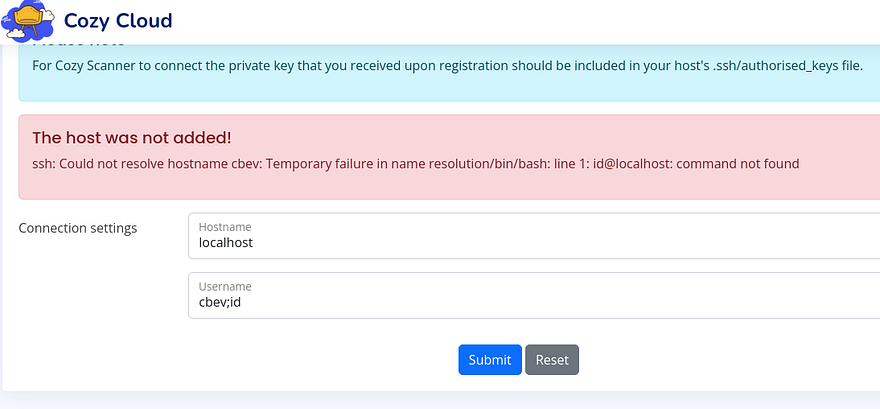Viewport: 880px width, 409px height.
Task: Click the 'Connection settings' label
Action: click(78, 228)
